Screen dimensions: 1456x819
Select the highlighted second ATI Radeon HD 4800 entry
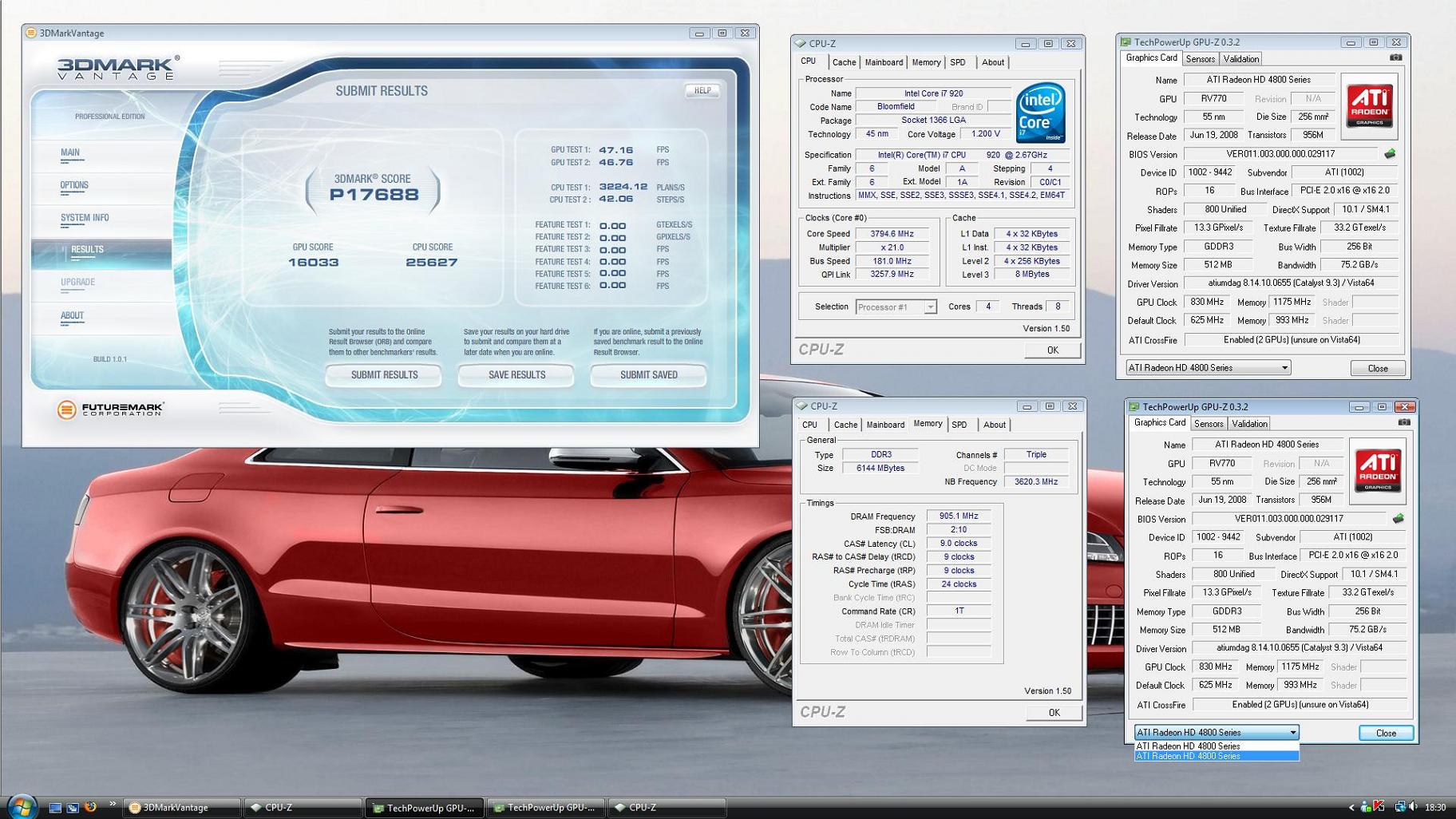1217,757
